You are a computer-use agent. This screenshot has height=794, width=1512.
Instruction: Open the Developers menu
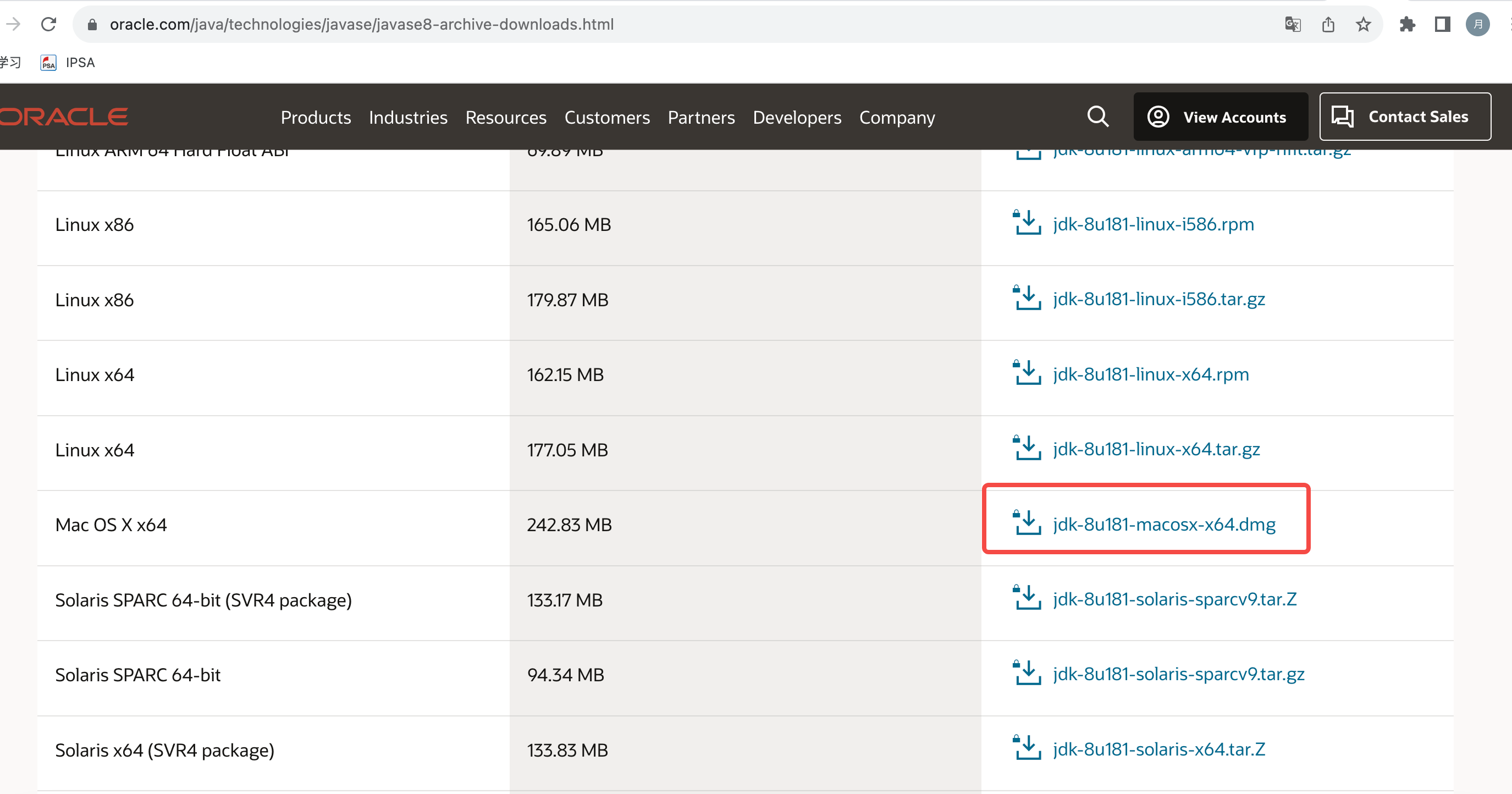pos(797,117)
